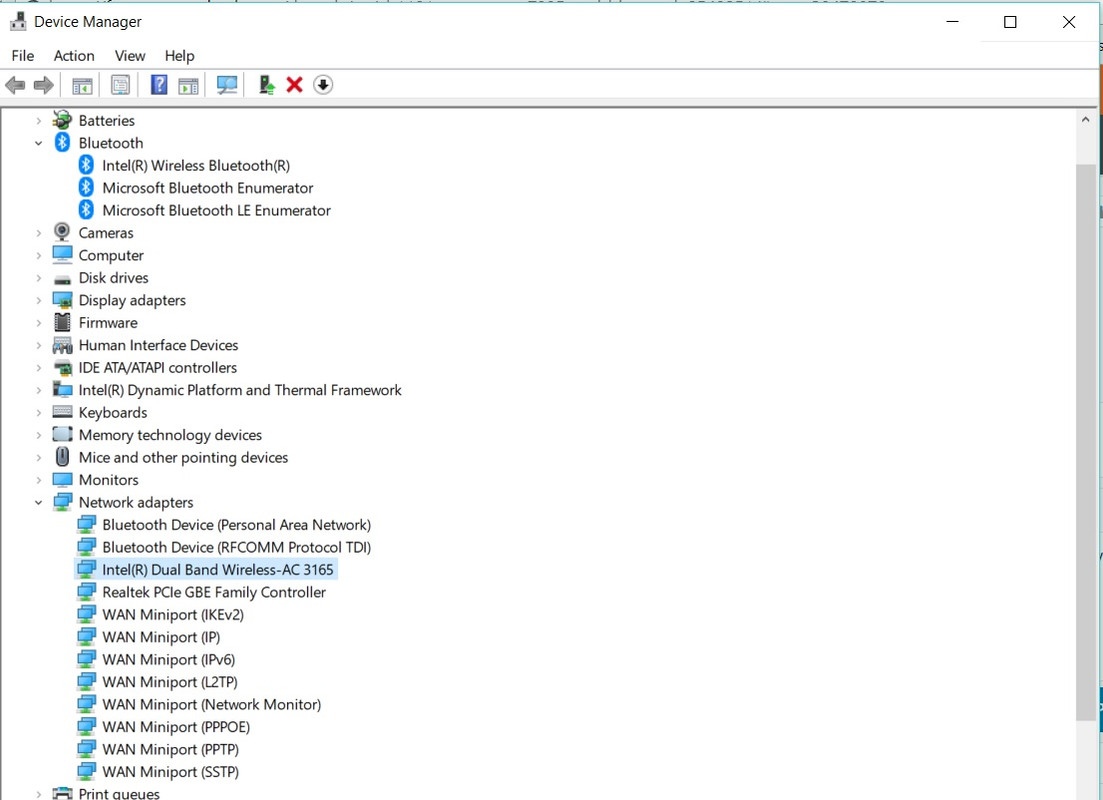This screenshot has width=1103, height=800.
Task: Select Realtek PCIe GBE Family Controller
Action: 214,592
